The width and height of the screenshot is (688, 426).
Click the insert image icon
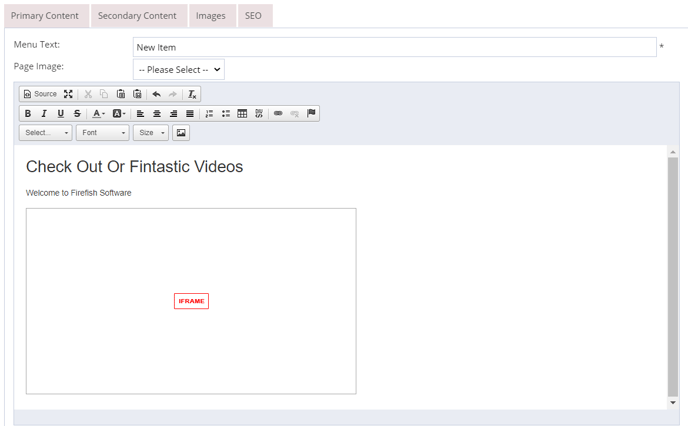point(181,133)
